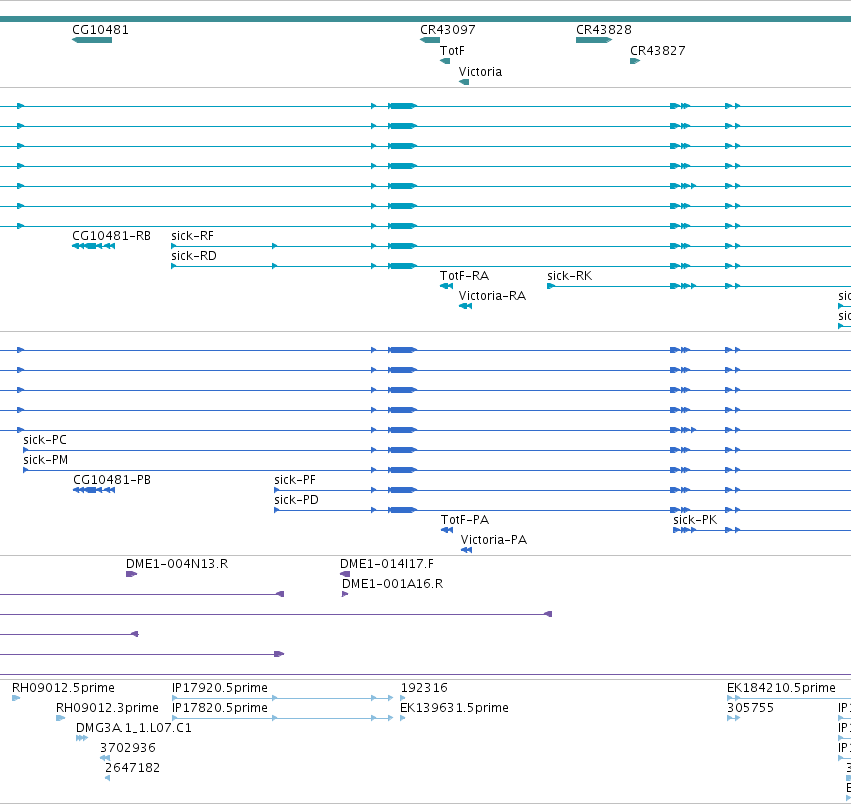Click the Victoria-RA transcript label

(492, 296)
